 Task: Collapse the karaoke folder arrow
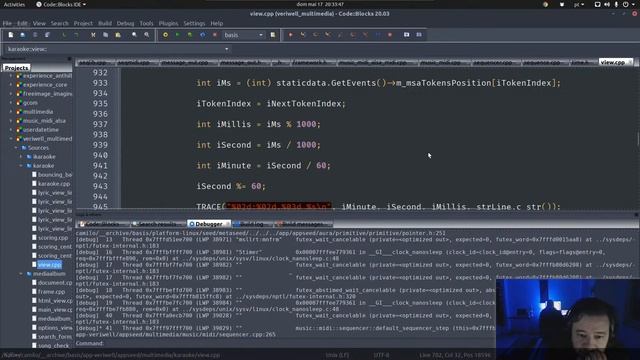[21, 166]
